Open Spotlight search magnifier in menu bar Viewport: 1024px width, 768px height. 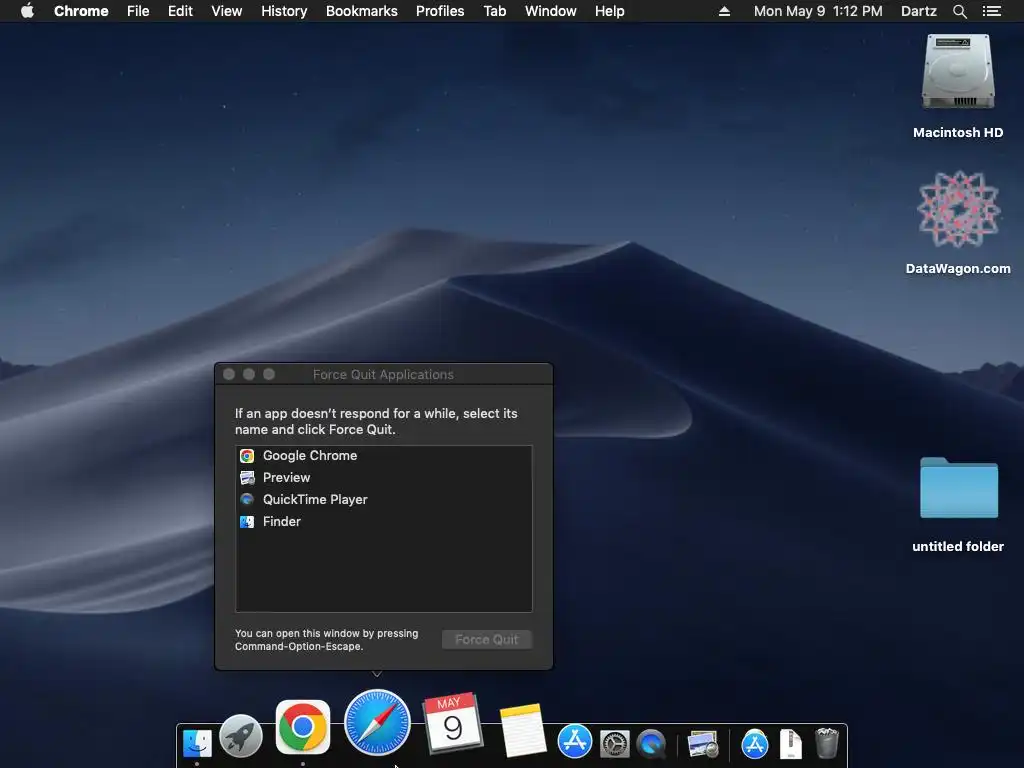(959, 11)
